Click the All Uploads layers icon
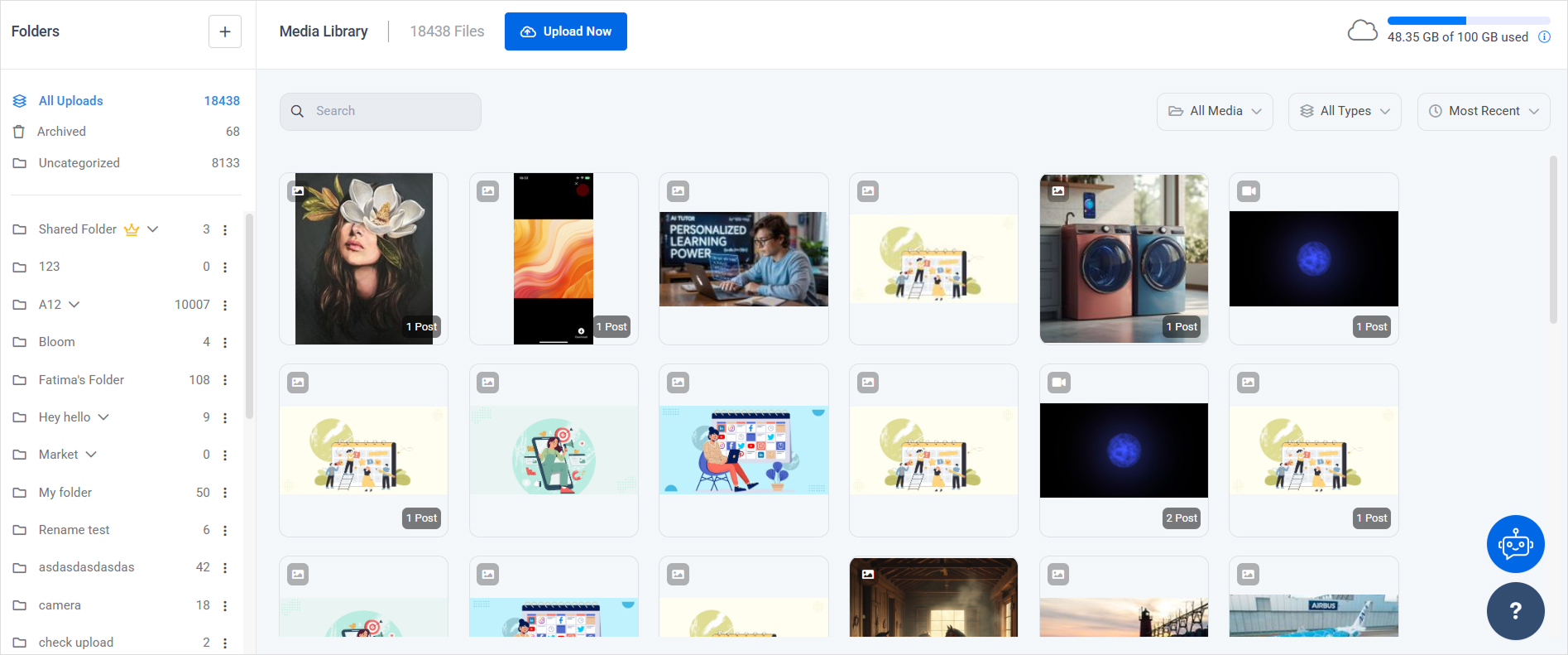The width and height of the screenshot is (1568, 655). click(20, 101)
